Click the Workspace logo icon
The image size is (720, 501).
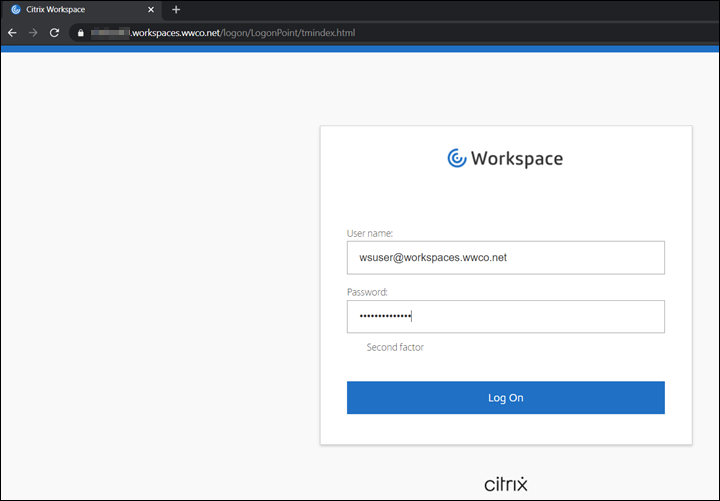click(457, 158)
